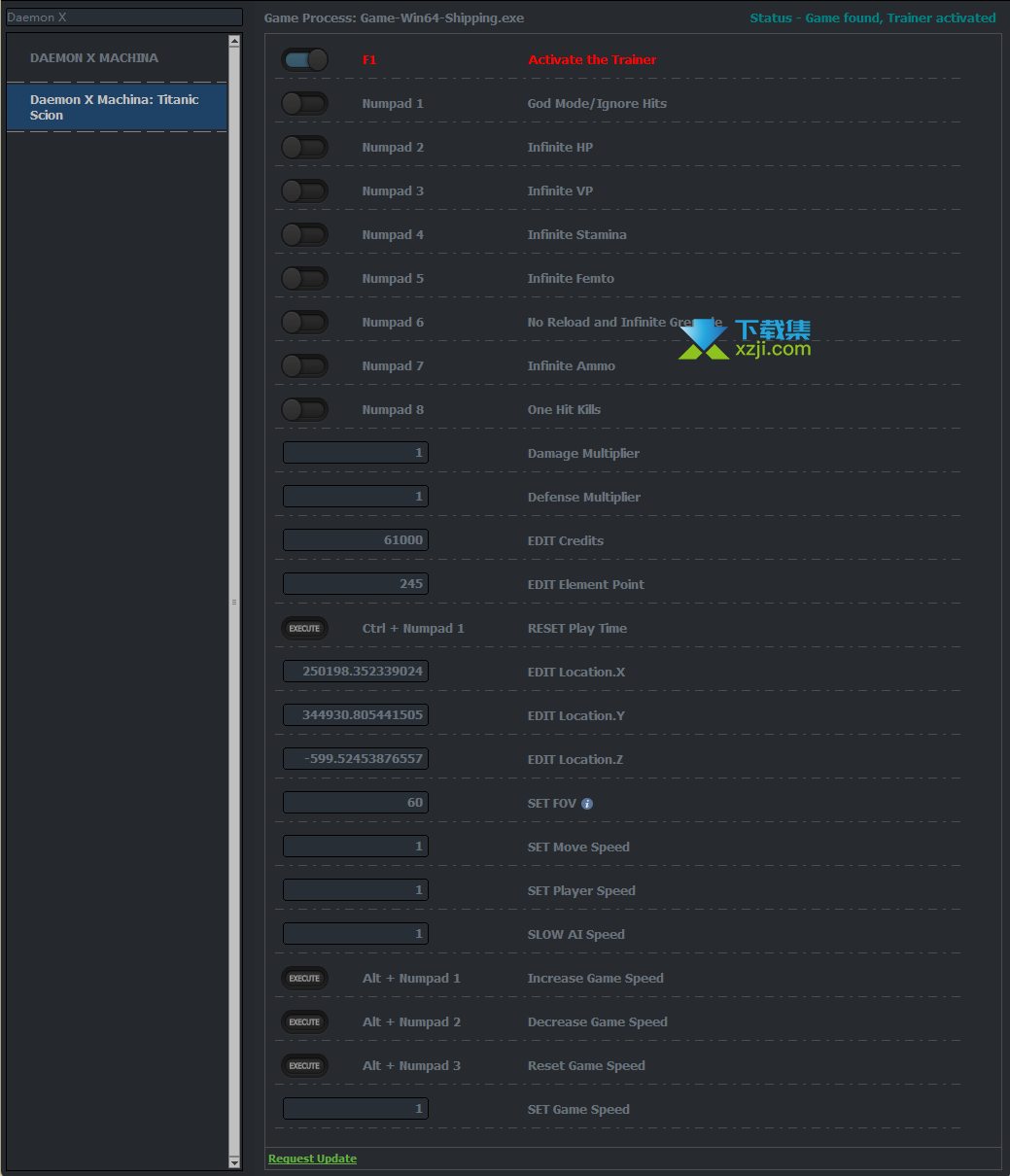Click the game list scrollbar down arrow
1010x1176 pixels.
(234, 1161)
